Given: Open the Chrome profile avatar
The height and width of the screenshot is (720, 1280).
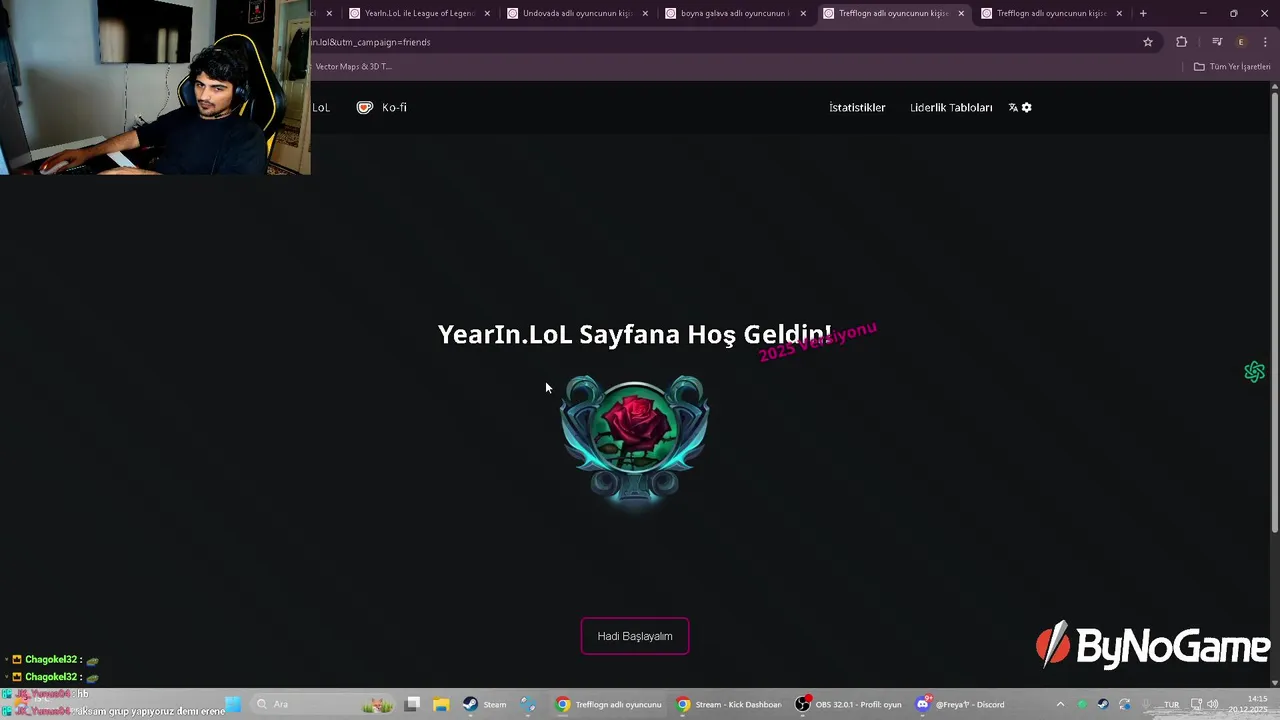Looking at the screenshot, I should coord(1241,42).
